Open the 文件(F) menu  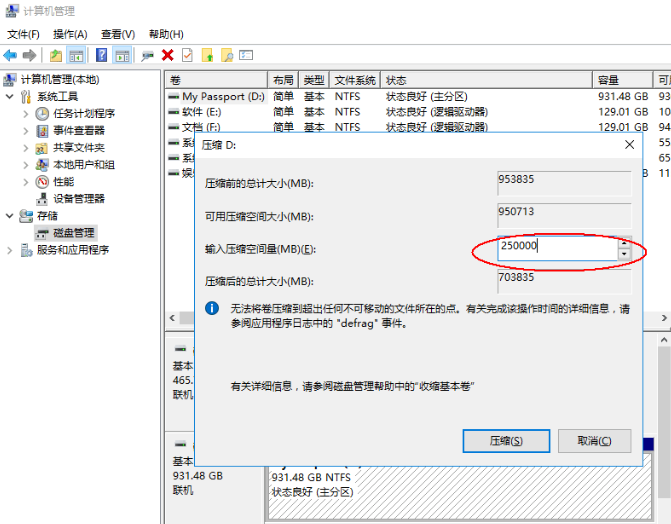point(23,34)
